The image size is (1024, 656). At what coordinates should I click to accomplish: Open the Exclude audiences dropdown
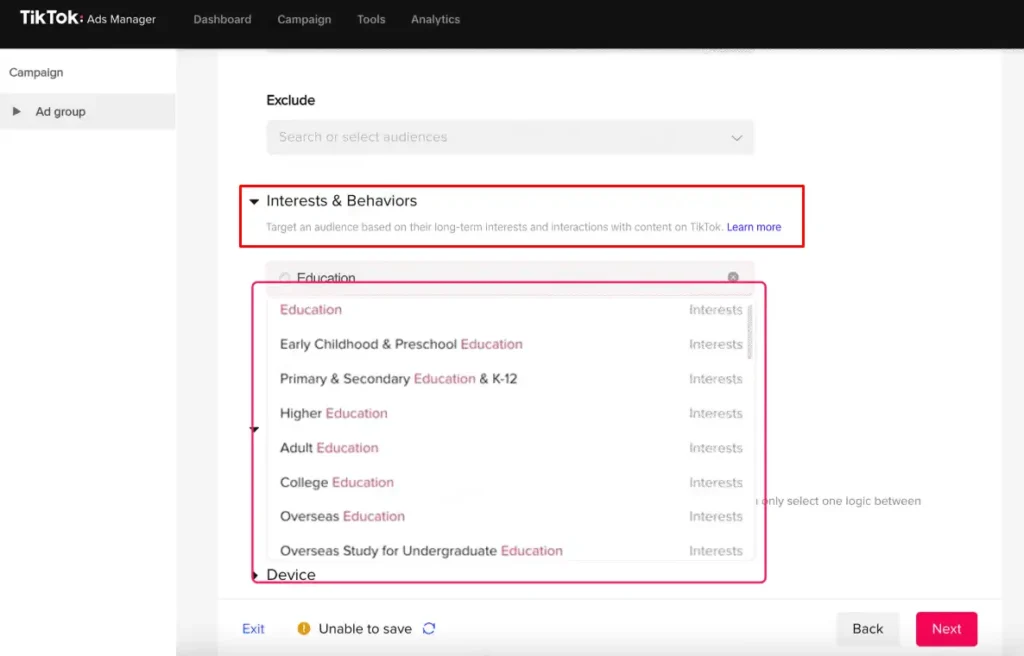pyautogui.click(x=510, y=137)
